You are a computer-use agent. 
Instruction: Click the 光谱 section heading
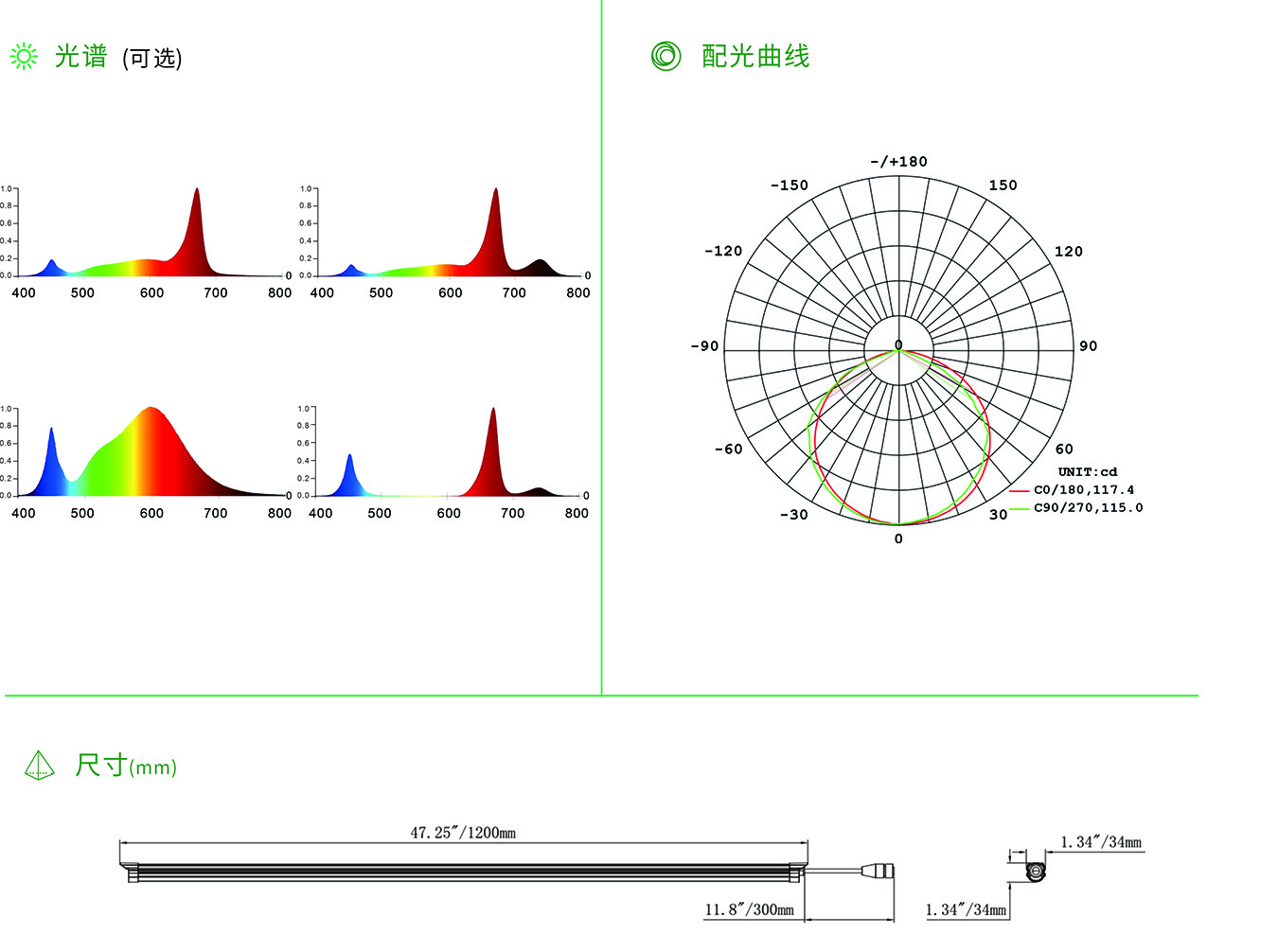click(80, 57)
